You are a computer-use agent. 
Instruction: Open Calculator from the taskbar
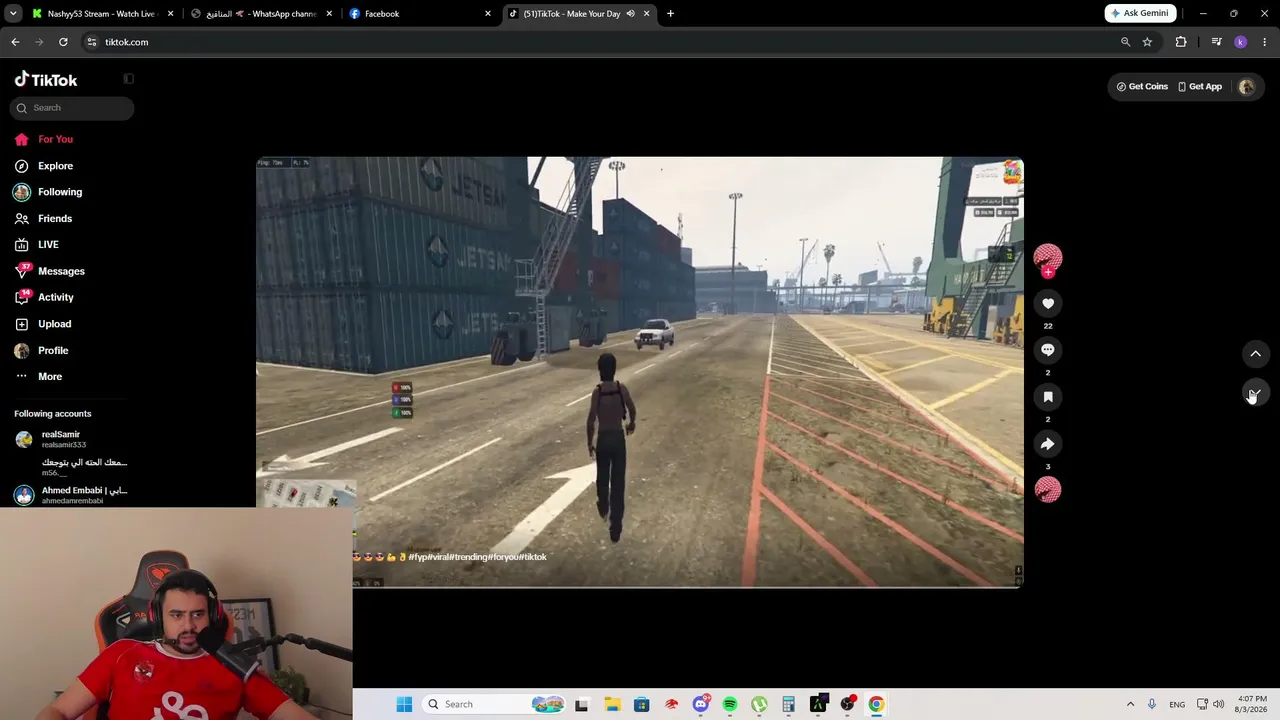click(788, 704)
